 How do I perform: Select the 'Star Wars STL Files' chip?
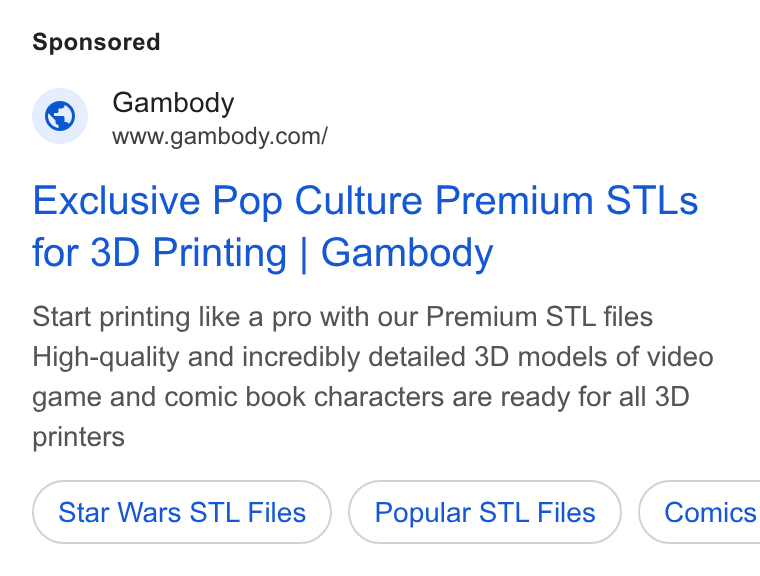(182, 512)
